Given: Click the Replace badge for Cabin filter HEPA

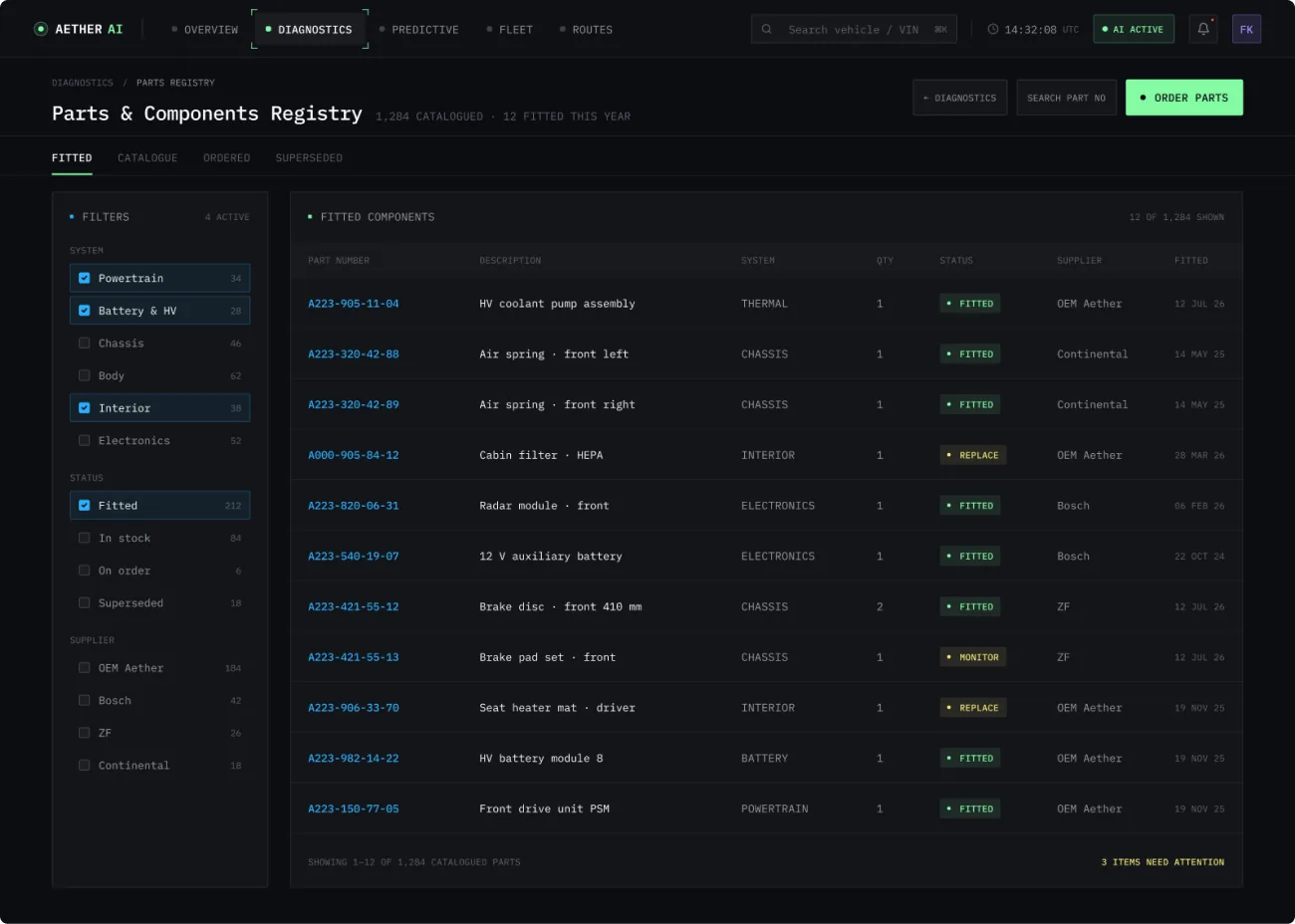Looking at the screenshot, I should [x=973, y=455].
